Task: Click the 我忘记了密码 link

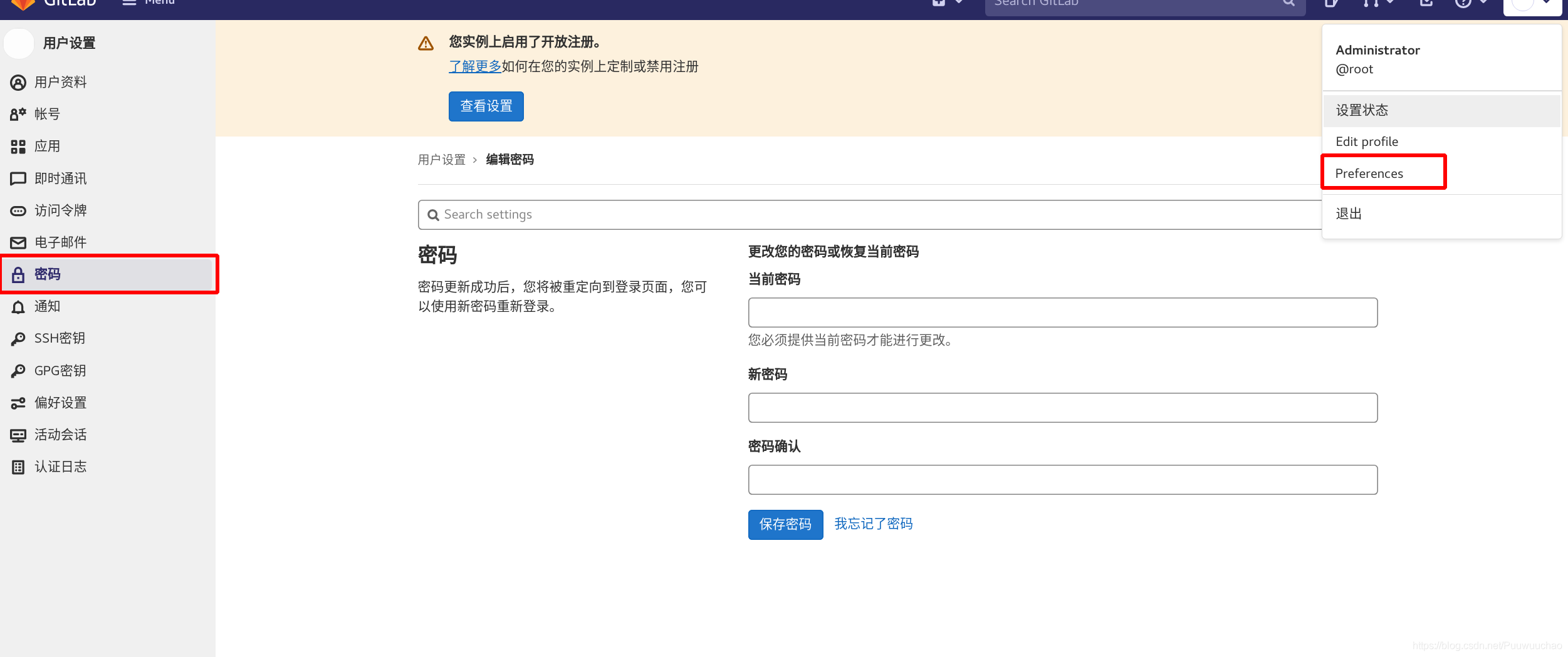Action: 874,524
